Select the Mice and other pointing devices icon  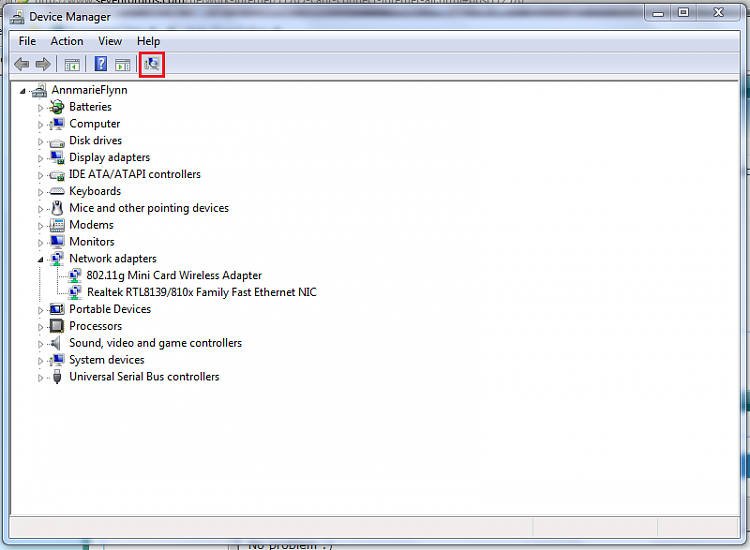click(x=57, y=208)
